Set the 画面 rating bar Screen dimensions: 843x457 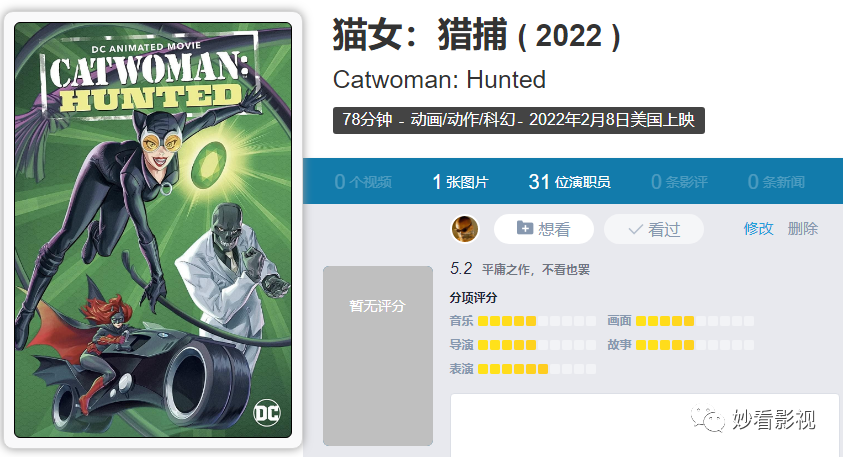point(695,321)
